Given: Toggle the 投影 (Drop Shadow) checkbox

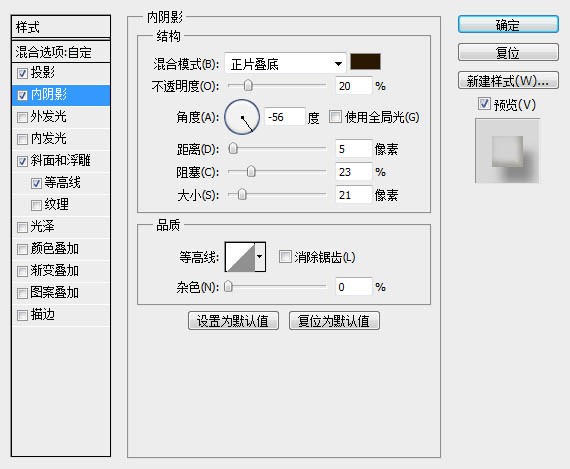Looking at the screenshot, I should (22, 73).
